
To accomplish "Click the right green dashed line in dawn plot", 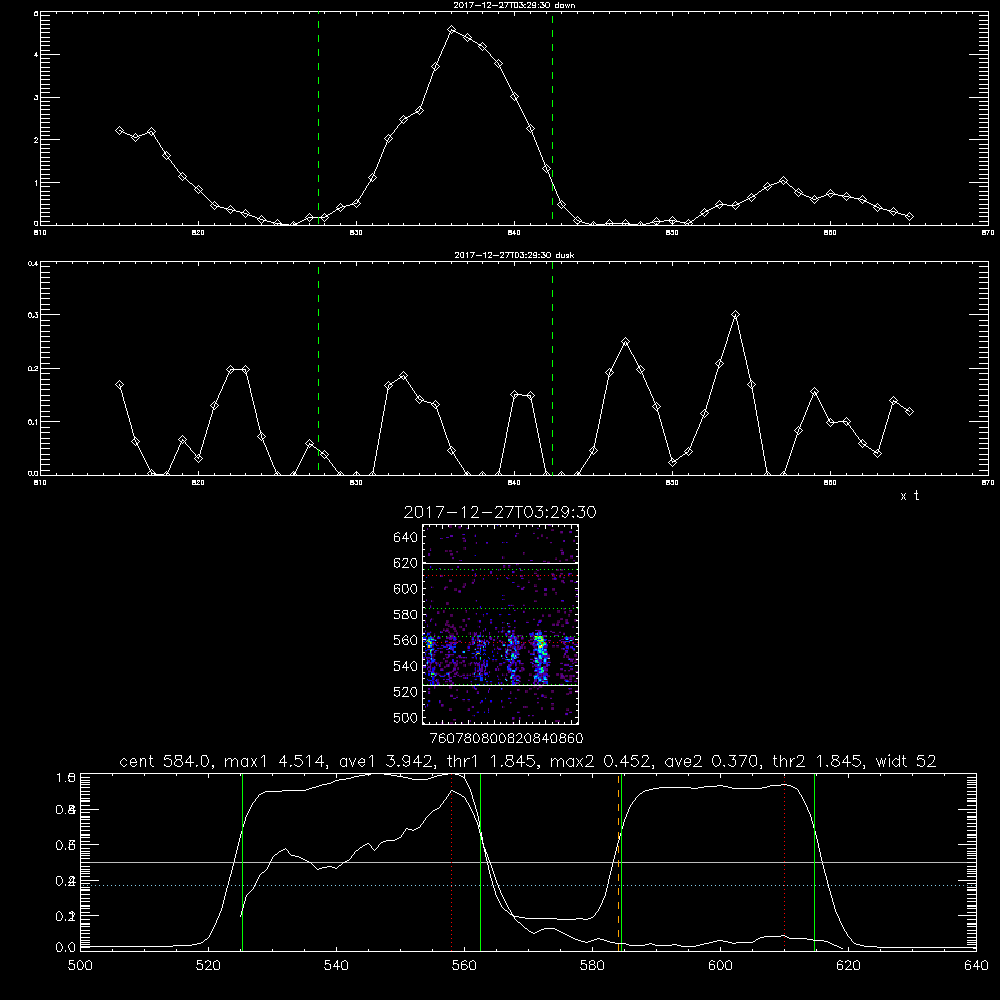I will (x=552, y=118).
